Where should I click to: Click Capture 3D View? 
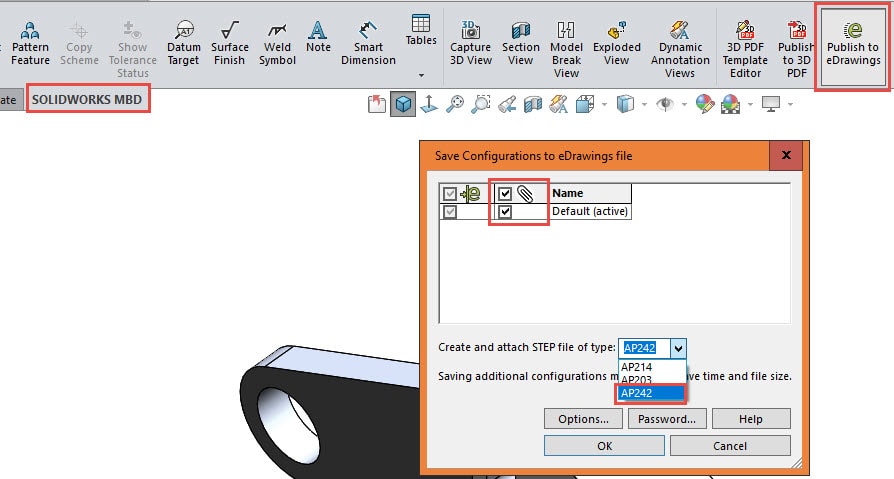pos(470,44)
